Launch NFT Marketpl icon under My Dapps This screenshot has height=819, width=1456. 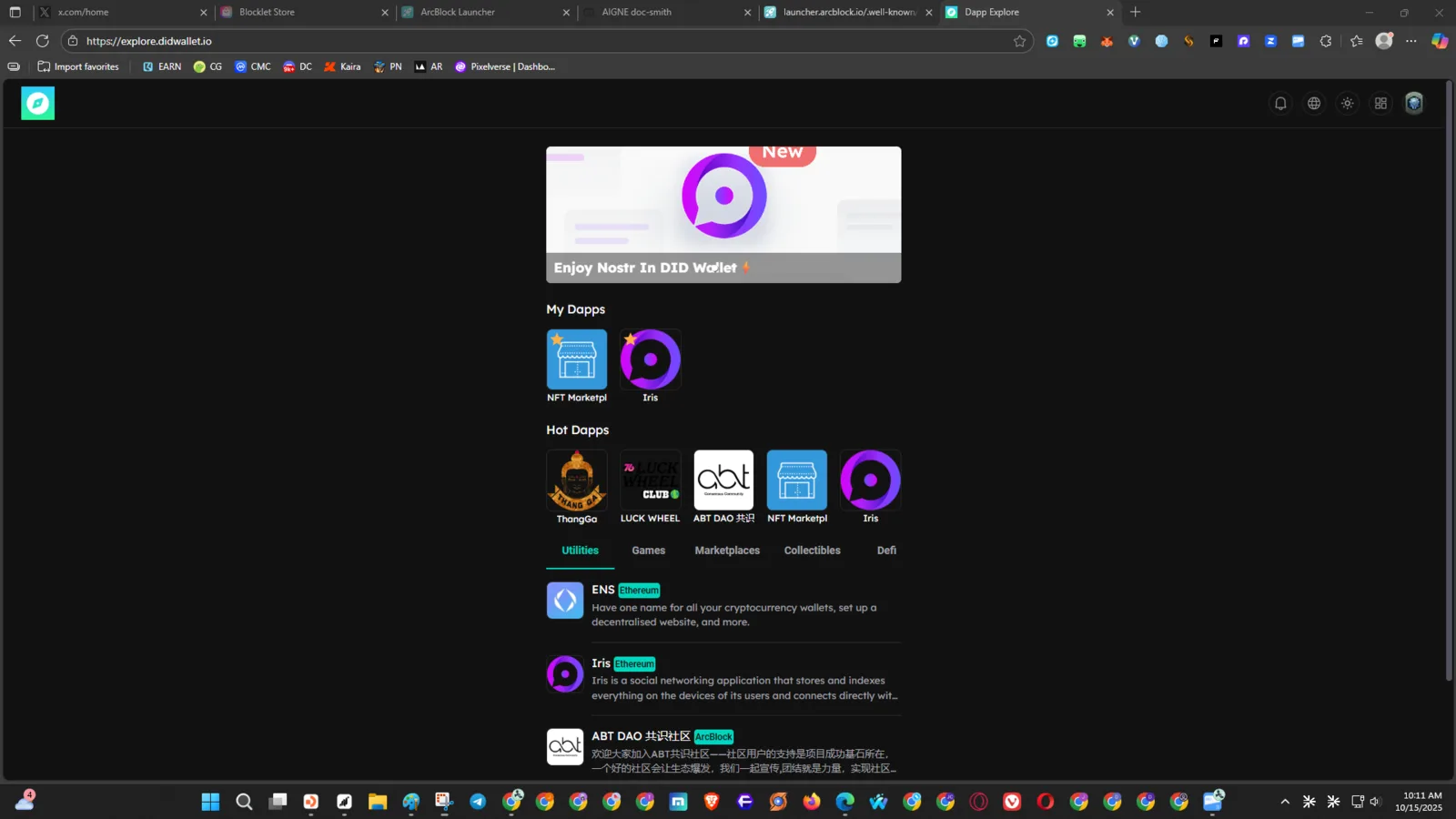coord(577,359)
